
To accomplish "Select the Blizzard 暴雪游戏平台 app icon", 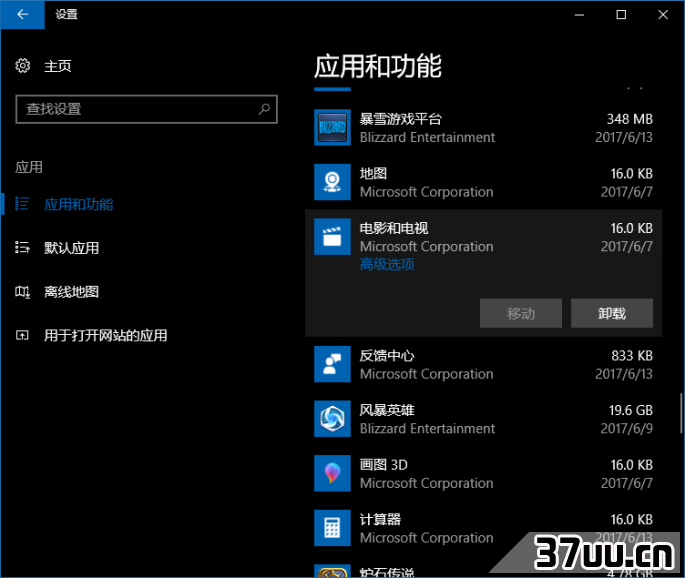I will pos(332,127).
